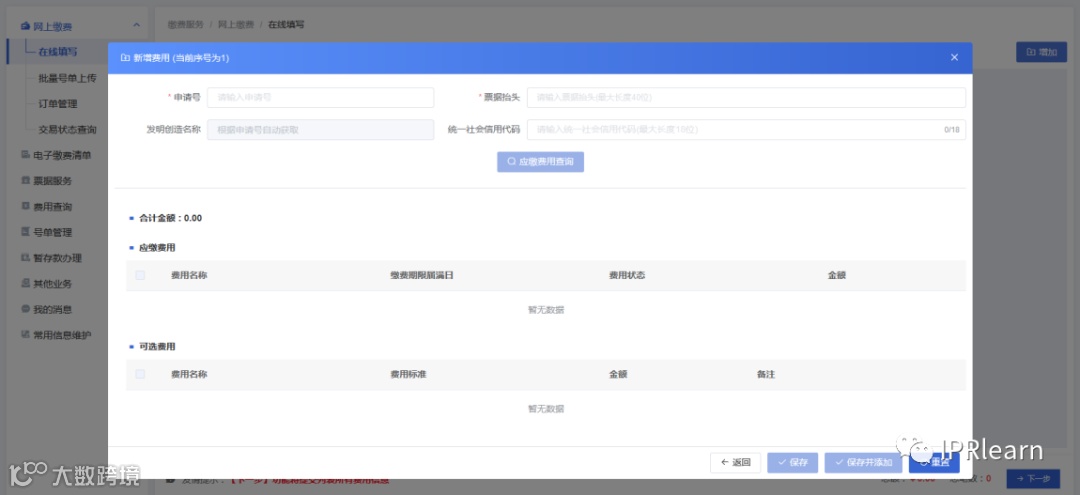Click the 票据服务 sidebar icon
Screen dimensions: 1080x495
pos(25,180)
